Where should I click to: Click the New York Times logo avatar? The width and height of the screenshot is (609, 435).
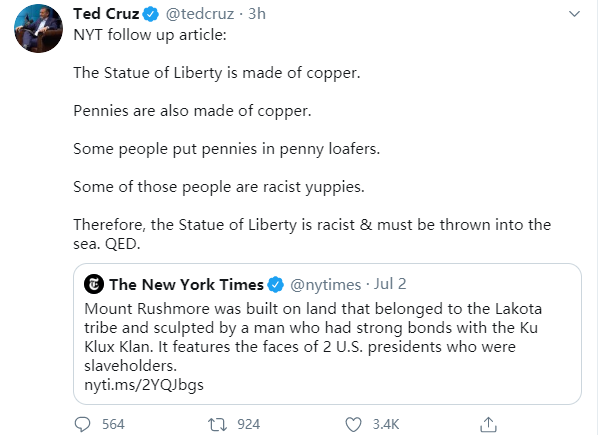point(93,284)
